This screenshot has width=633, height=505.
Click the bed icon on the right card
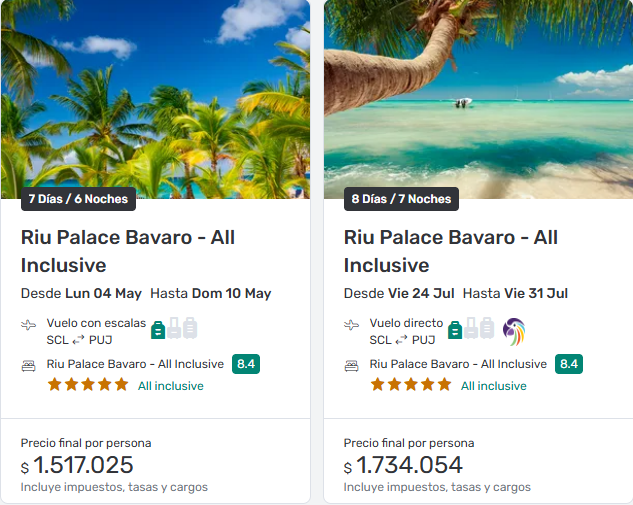[352, 365]
